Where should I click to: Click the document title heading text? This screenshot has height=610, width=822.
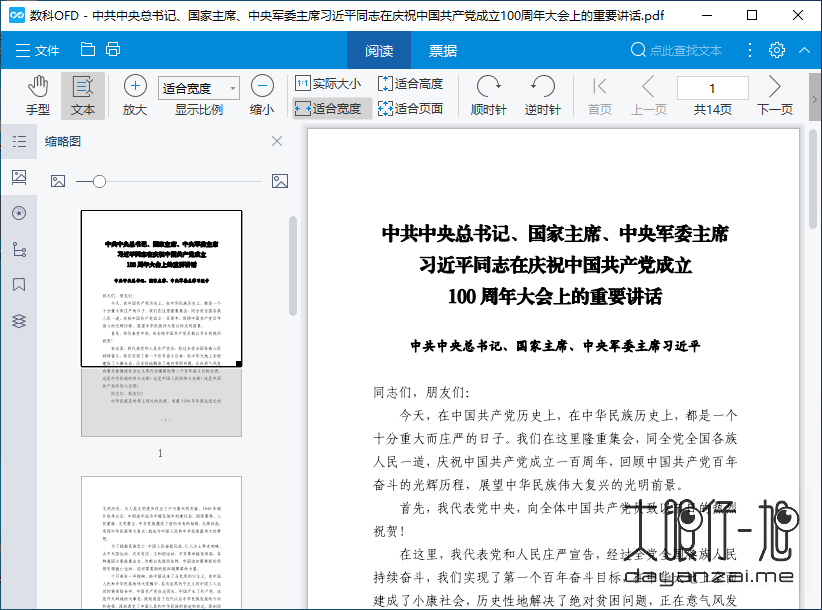(555, 265)
